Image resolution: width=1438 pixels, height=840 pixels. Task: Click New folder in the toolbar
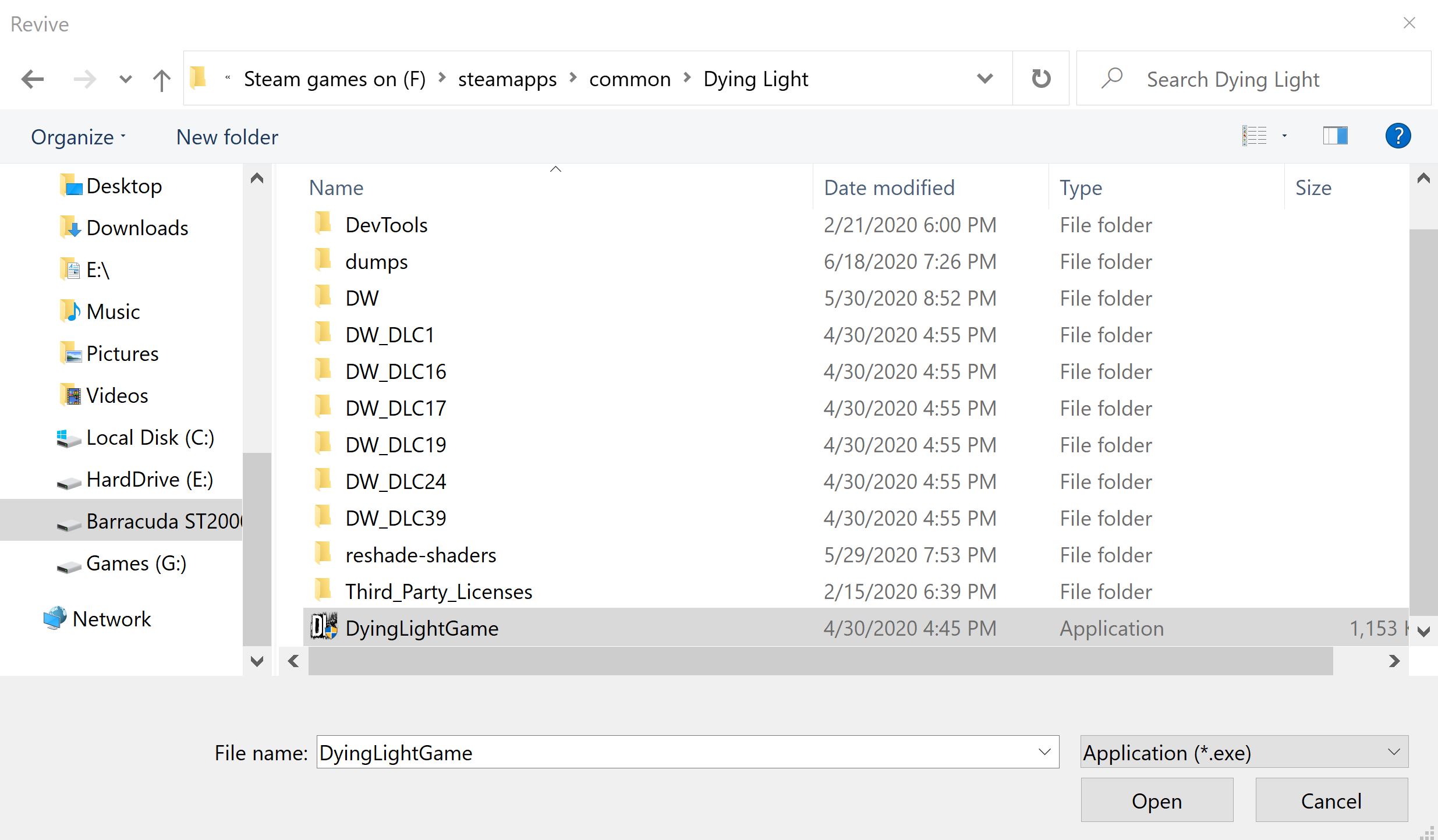click(227, 137)
